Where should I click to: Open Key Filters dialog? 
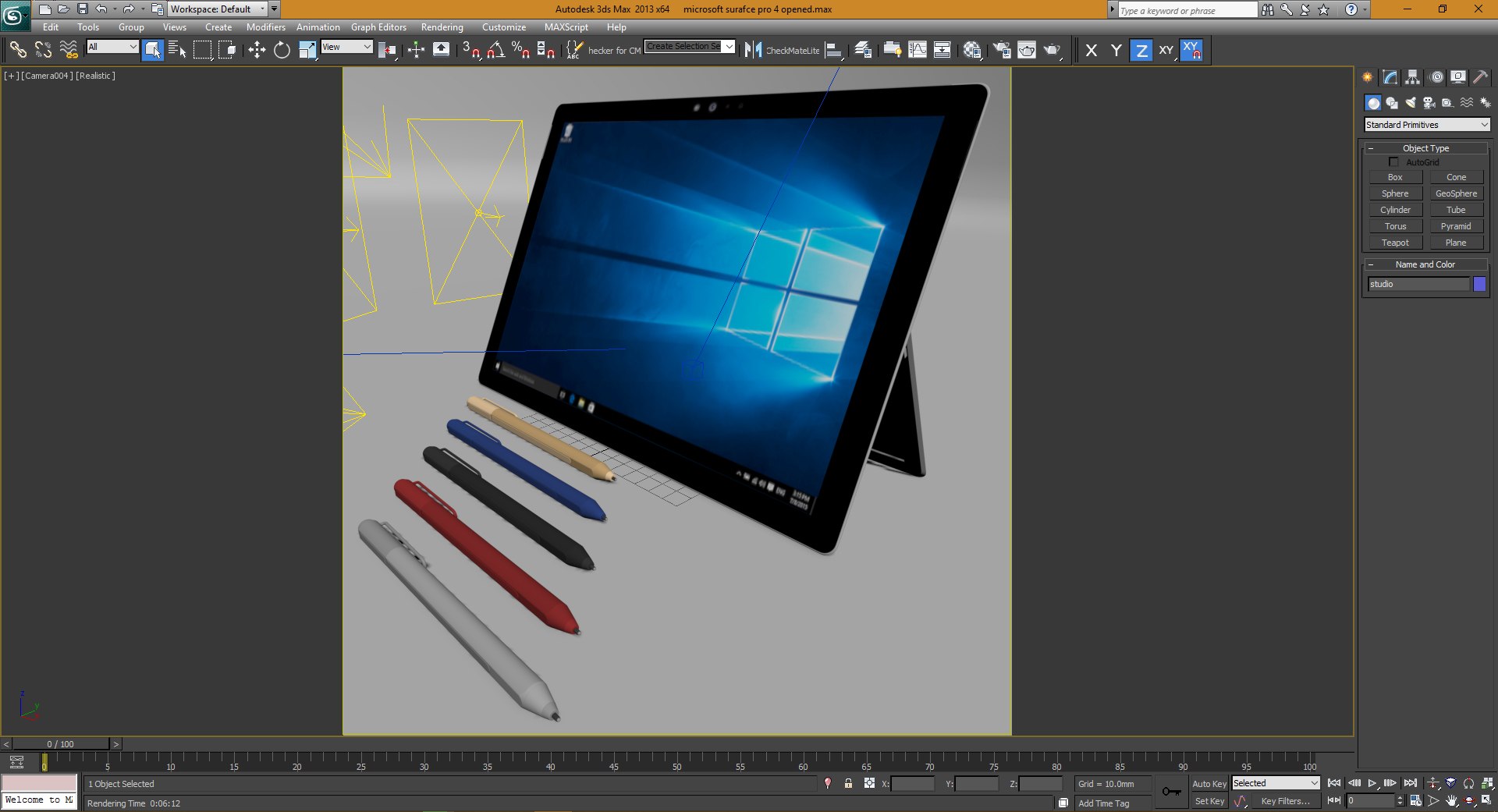click(x=1285, y=801)
